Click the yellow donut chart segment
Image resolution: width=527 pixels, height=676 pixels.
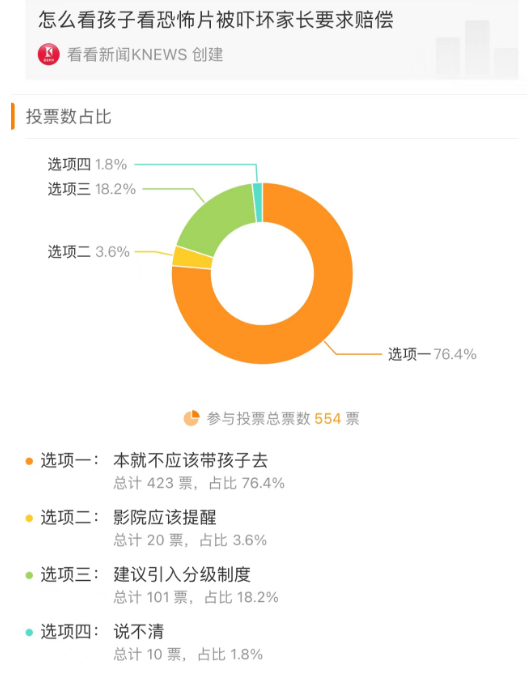(192, 258)
